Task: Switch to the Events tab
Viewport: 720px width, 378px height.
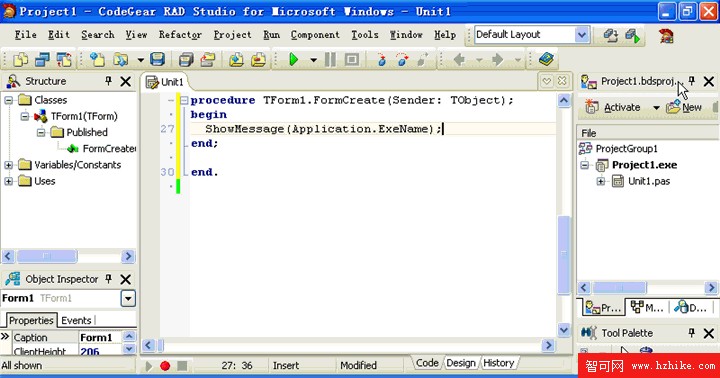Action: 76,321
